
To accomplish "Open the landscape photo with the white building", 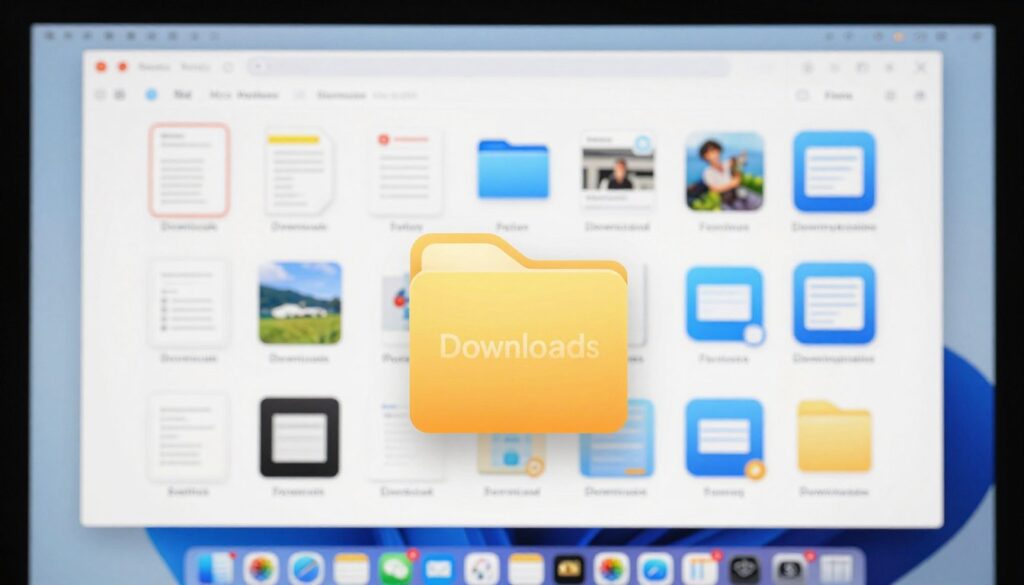I will click(x=300, y=303).
